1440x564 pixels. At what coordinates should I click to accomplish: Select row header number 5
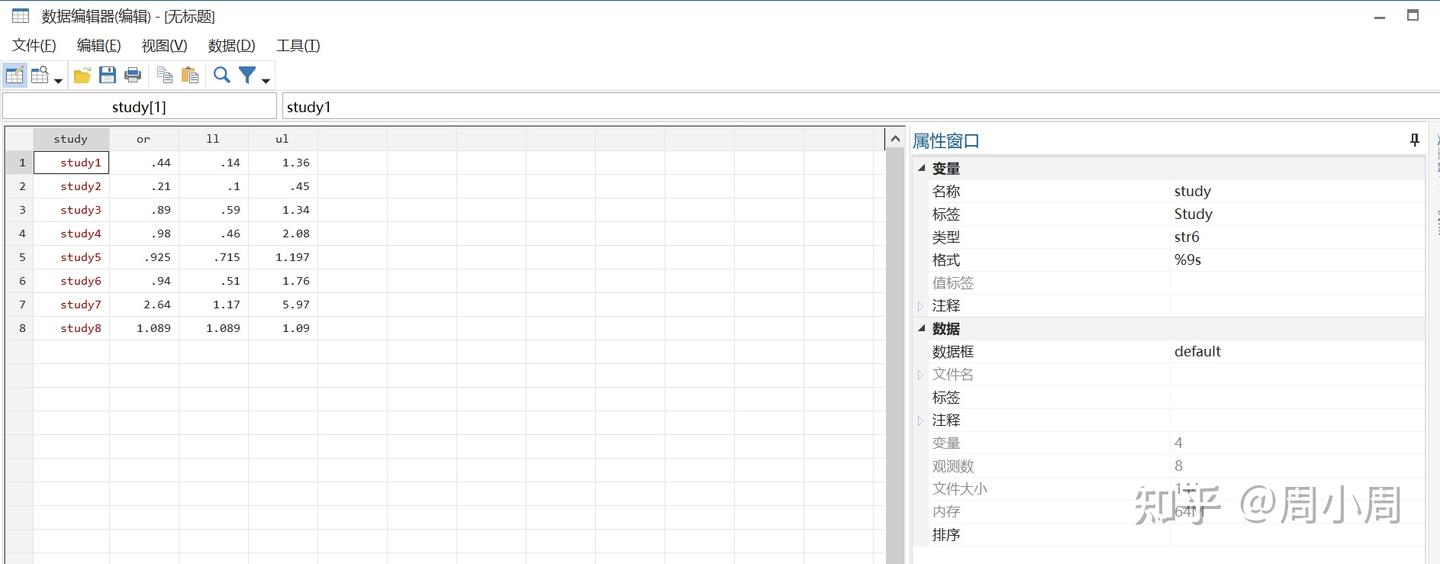click(20, 257)
